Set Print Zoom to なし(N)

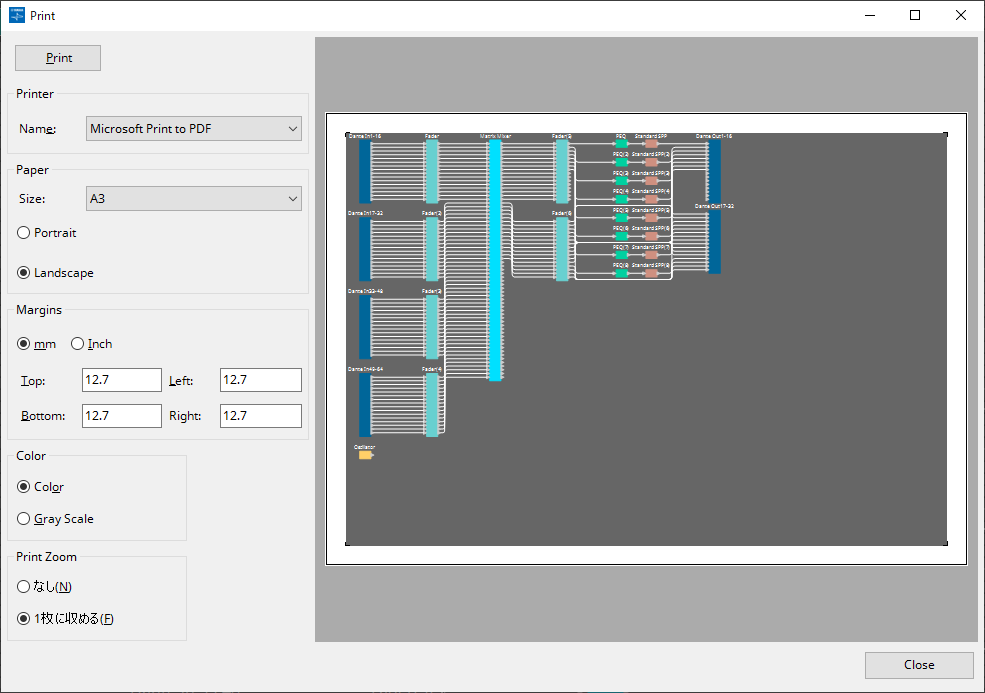coord(24,587)
